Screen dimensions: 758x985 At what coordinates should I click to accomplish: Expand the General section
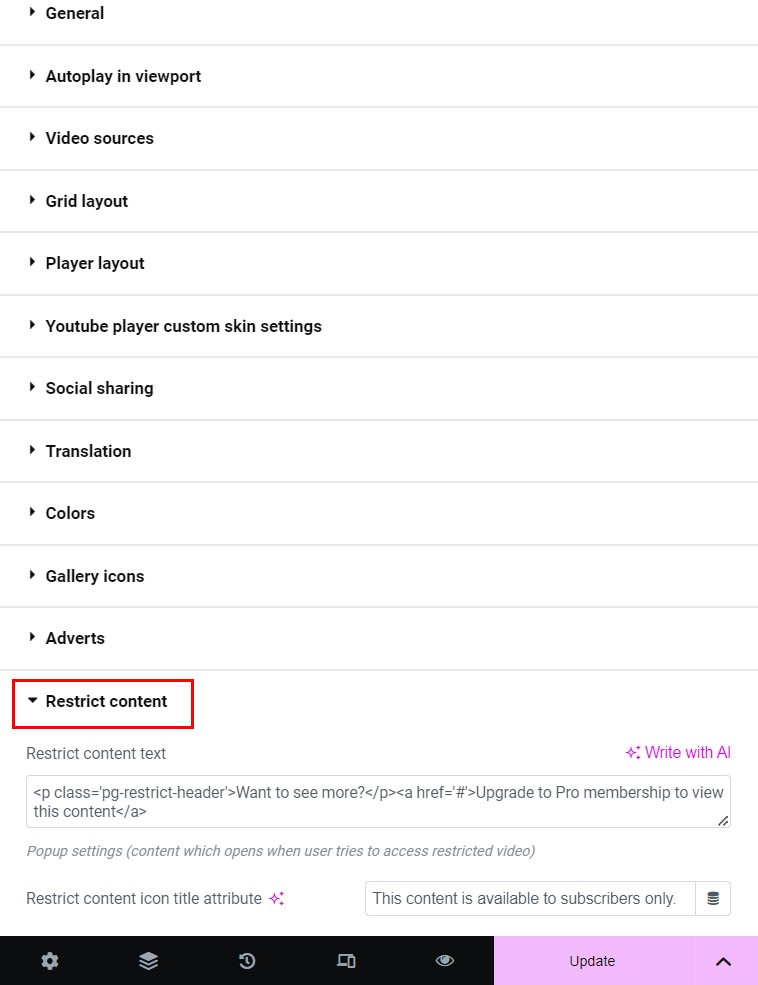75,13
